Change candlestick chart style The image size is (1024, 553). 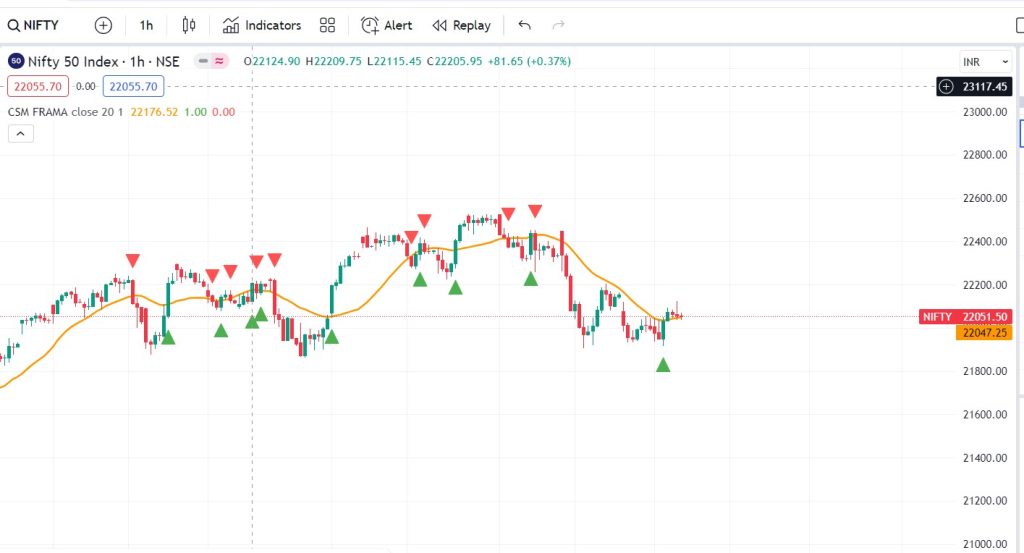pos(189,25)
